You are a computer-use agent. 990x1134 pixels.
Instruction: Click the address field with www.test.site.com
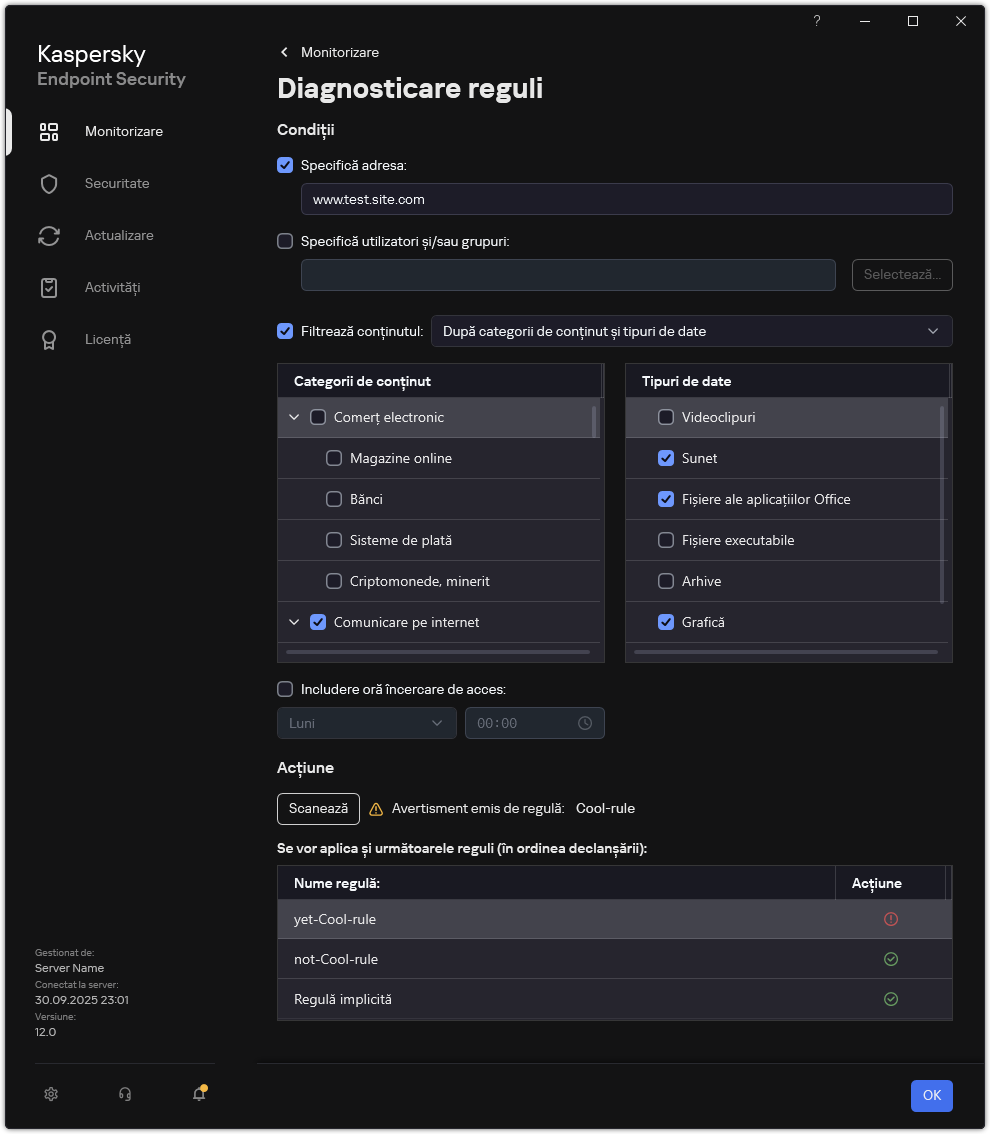coord(626,199)
